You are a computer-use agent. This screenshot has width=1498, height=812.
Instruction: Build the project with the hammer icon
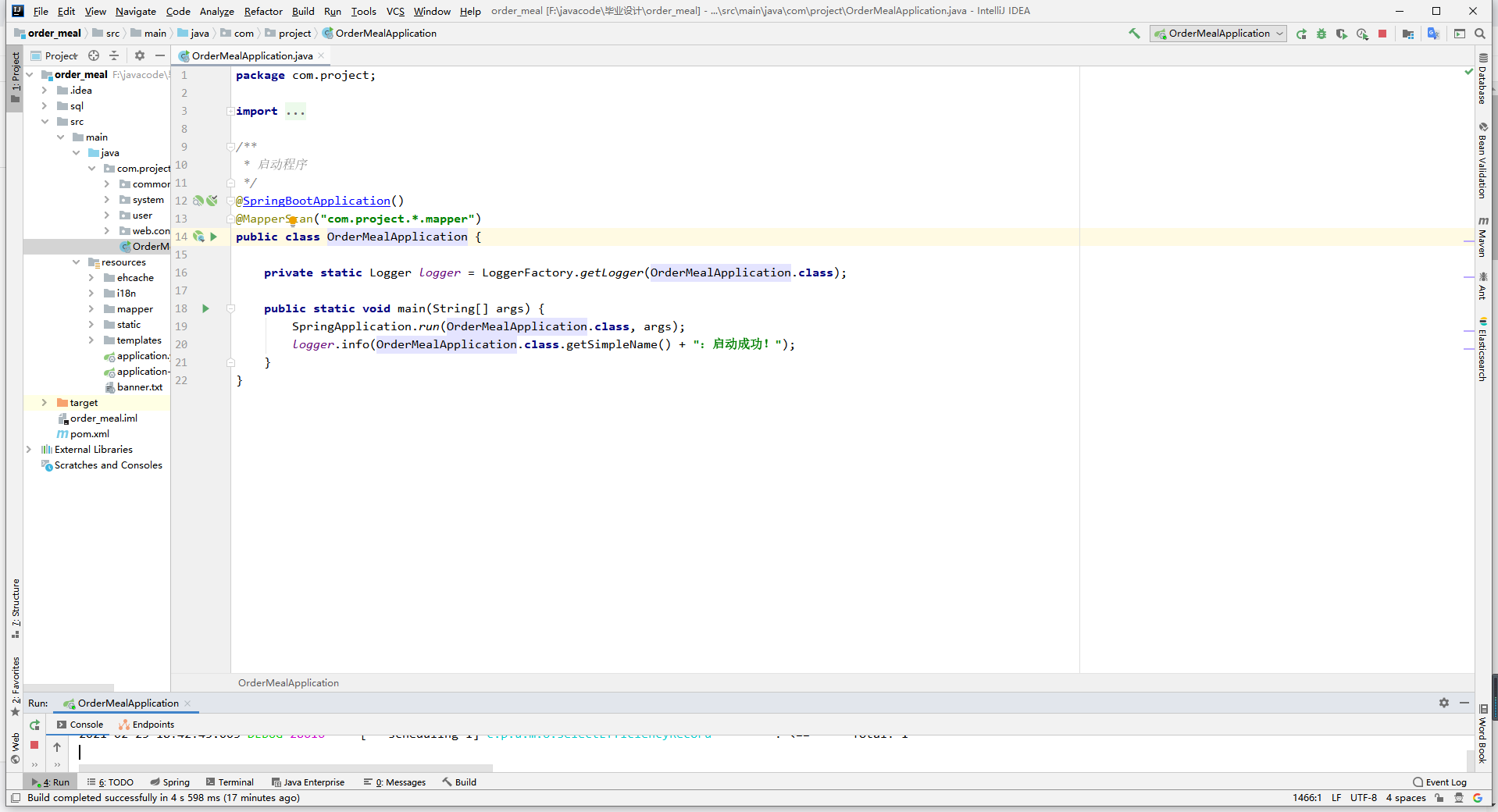[1134, 34]
